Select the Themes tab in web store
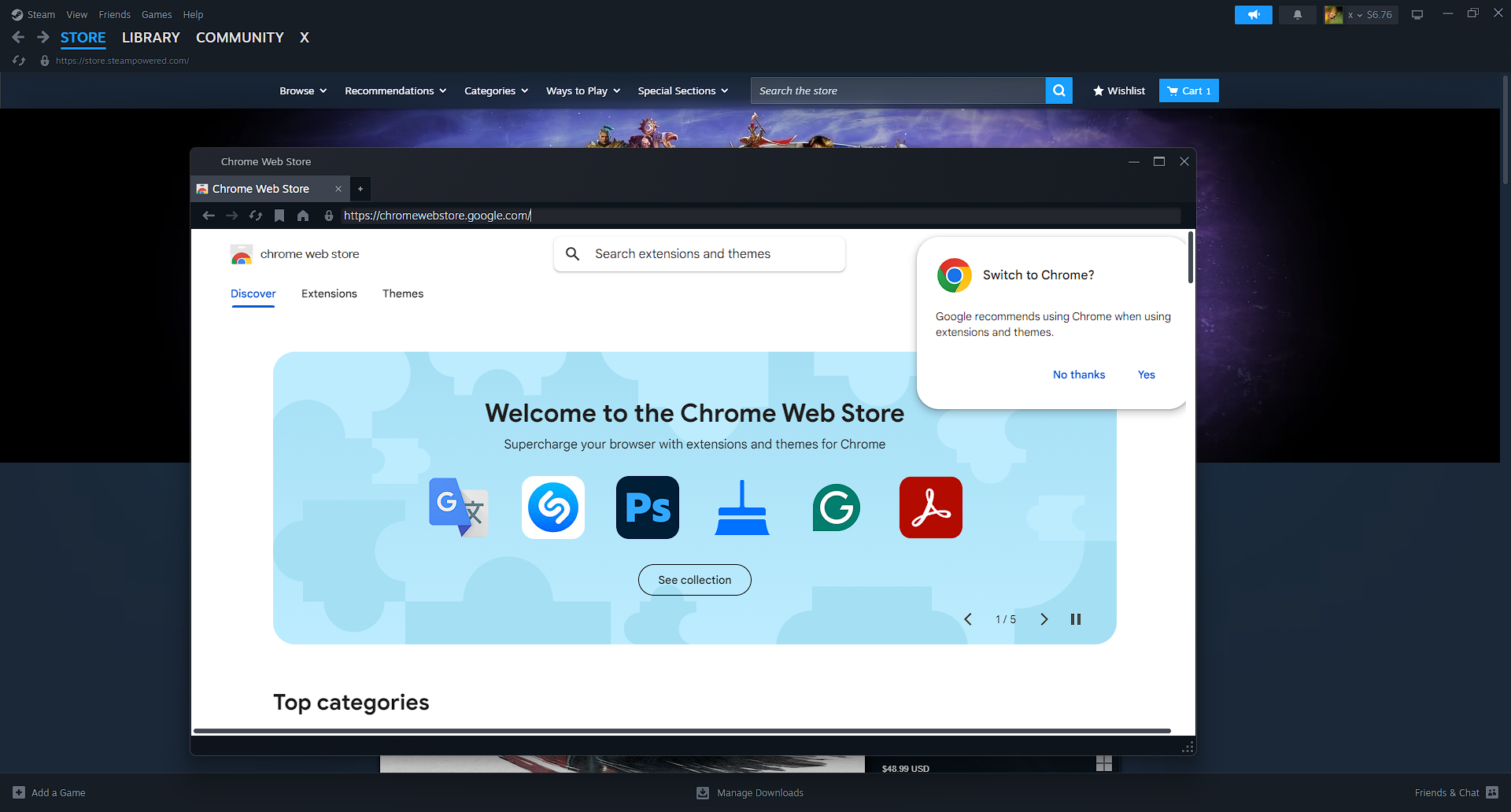Screen dimensions: 1511x812 [x=403, y=293]
